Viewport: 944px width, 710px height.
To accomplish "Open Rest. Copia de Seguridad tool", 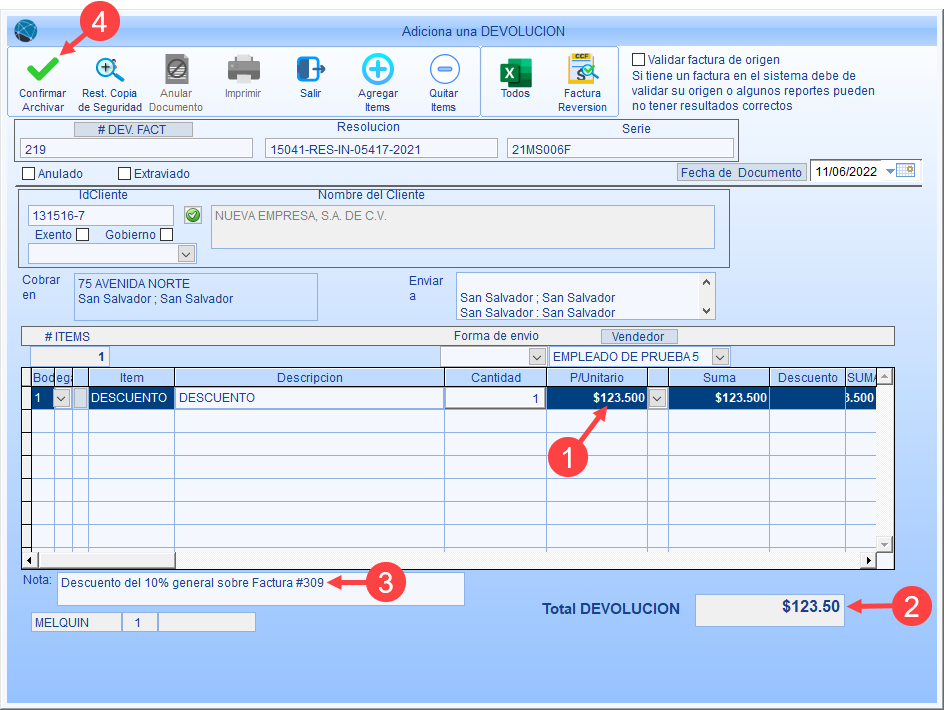I will pyautogui.click(x=110, y=70).
